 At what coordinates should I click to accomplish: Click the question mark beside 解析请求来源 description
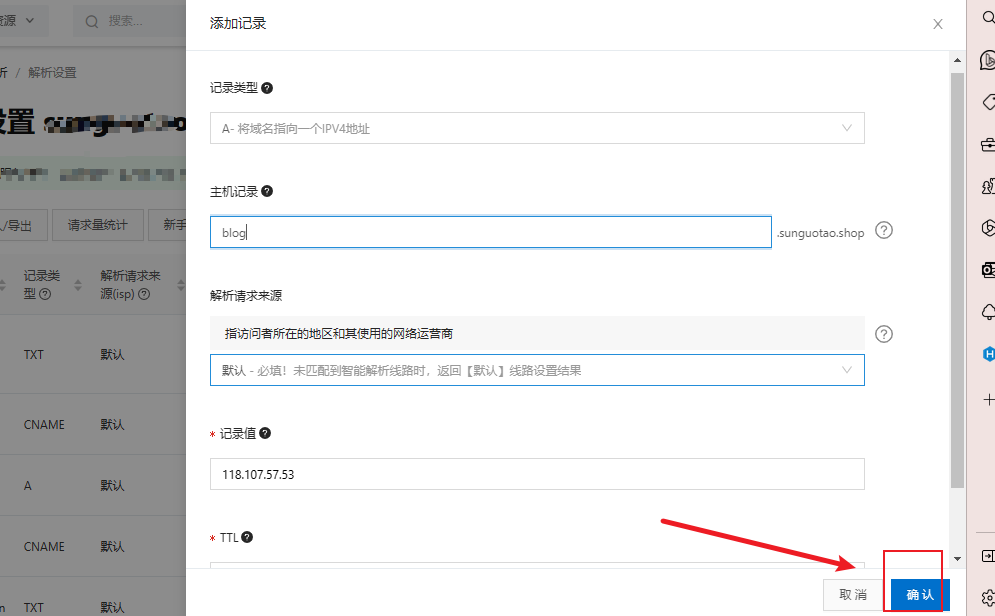(x=883, y=334)
